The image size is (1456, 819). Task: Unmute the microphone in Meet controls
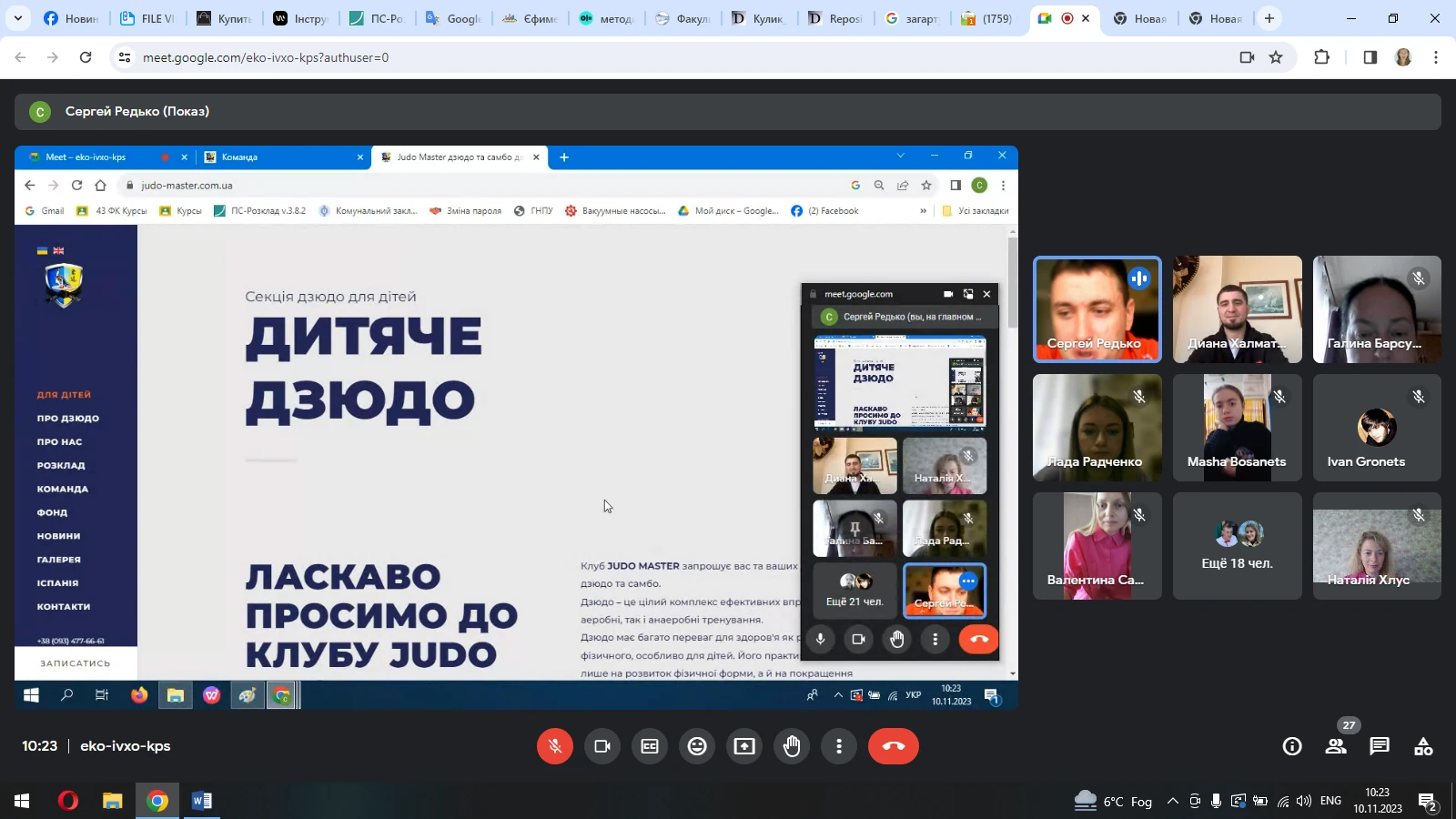(x=555, y=746)
